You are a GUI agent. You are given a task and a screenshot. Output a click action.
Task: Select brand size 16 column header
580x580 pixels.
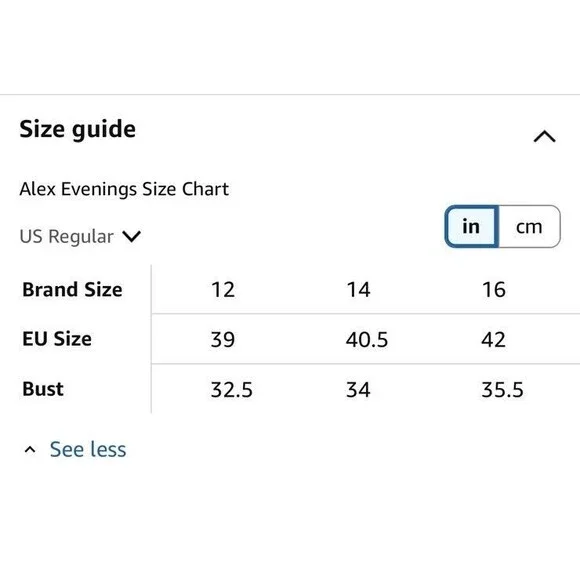click(x=493, y=289)
